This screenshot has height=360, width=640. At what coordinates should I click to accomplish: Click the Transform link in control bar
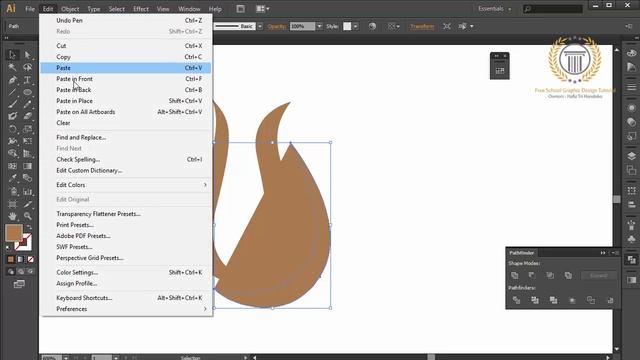tap(422, 26)
